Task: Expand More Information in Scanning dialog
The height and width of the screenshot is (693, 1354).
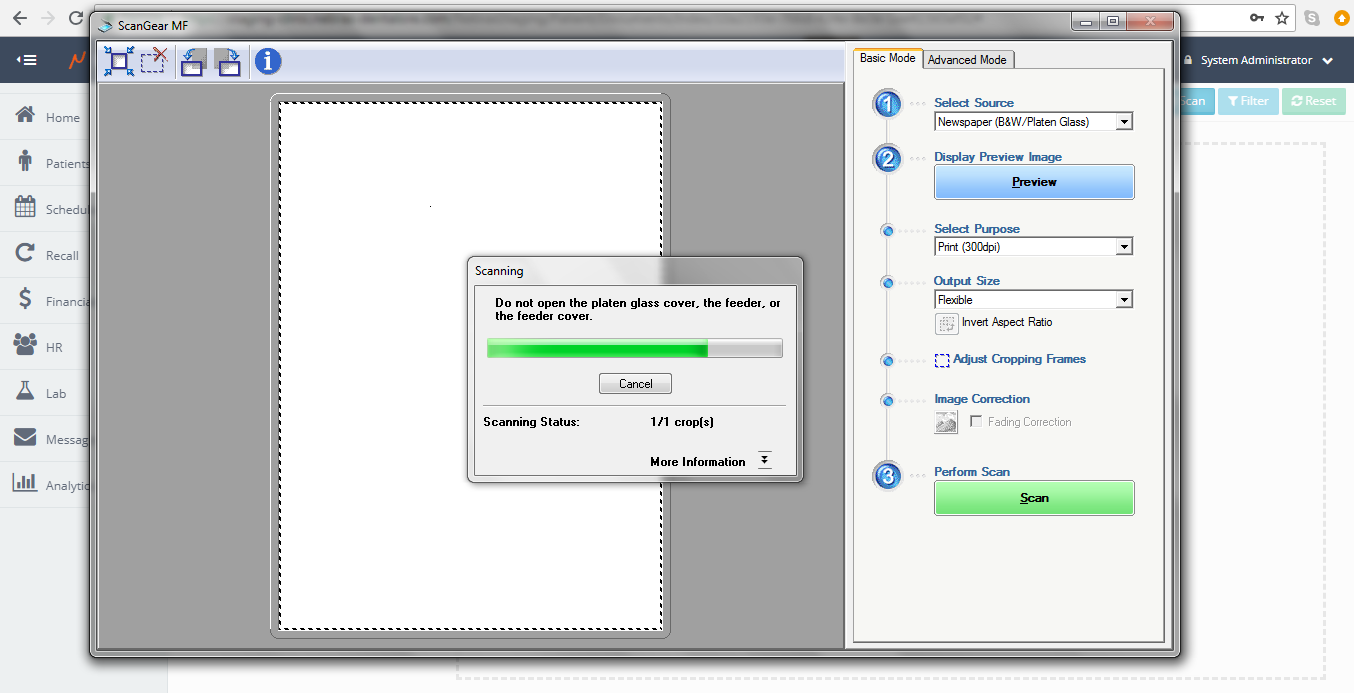Action: 764,460
